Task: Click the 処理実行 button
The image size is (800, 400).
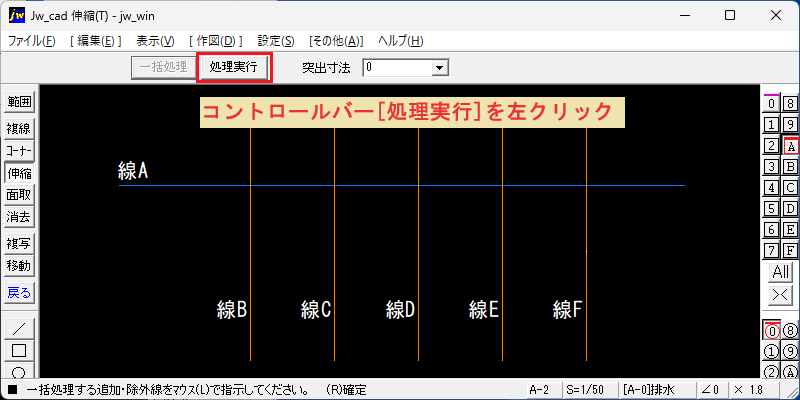Action: (234, 67)
